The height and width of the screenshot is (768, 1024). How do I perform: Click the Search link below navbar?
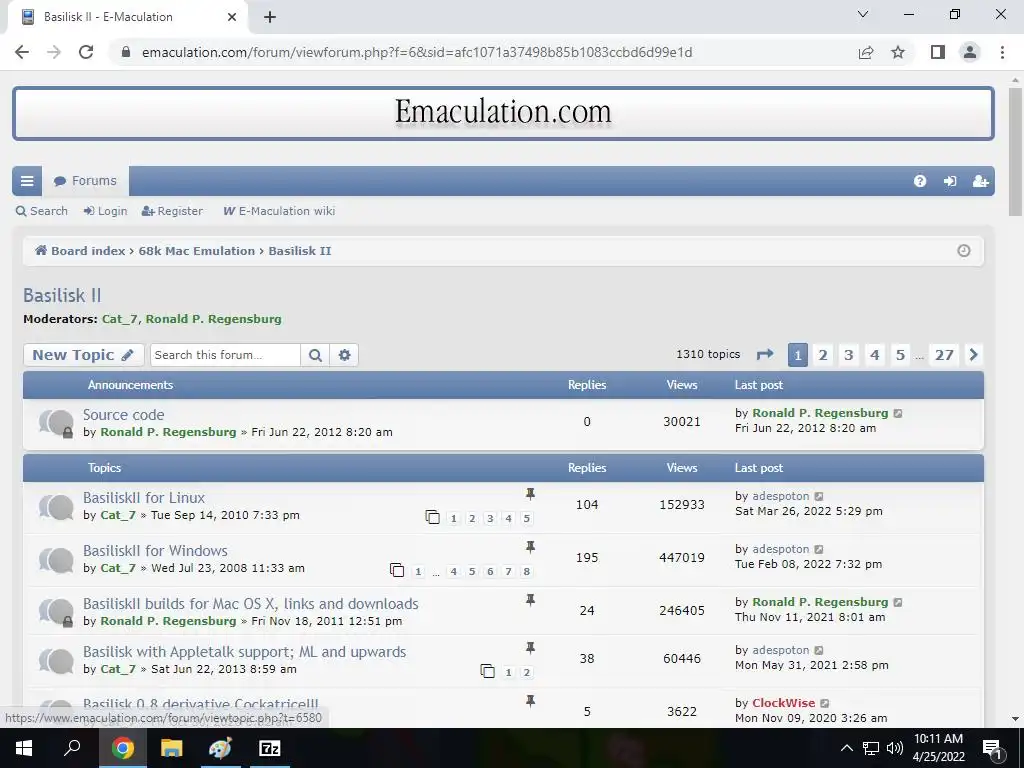tap(42, 211)
